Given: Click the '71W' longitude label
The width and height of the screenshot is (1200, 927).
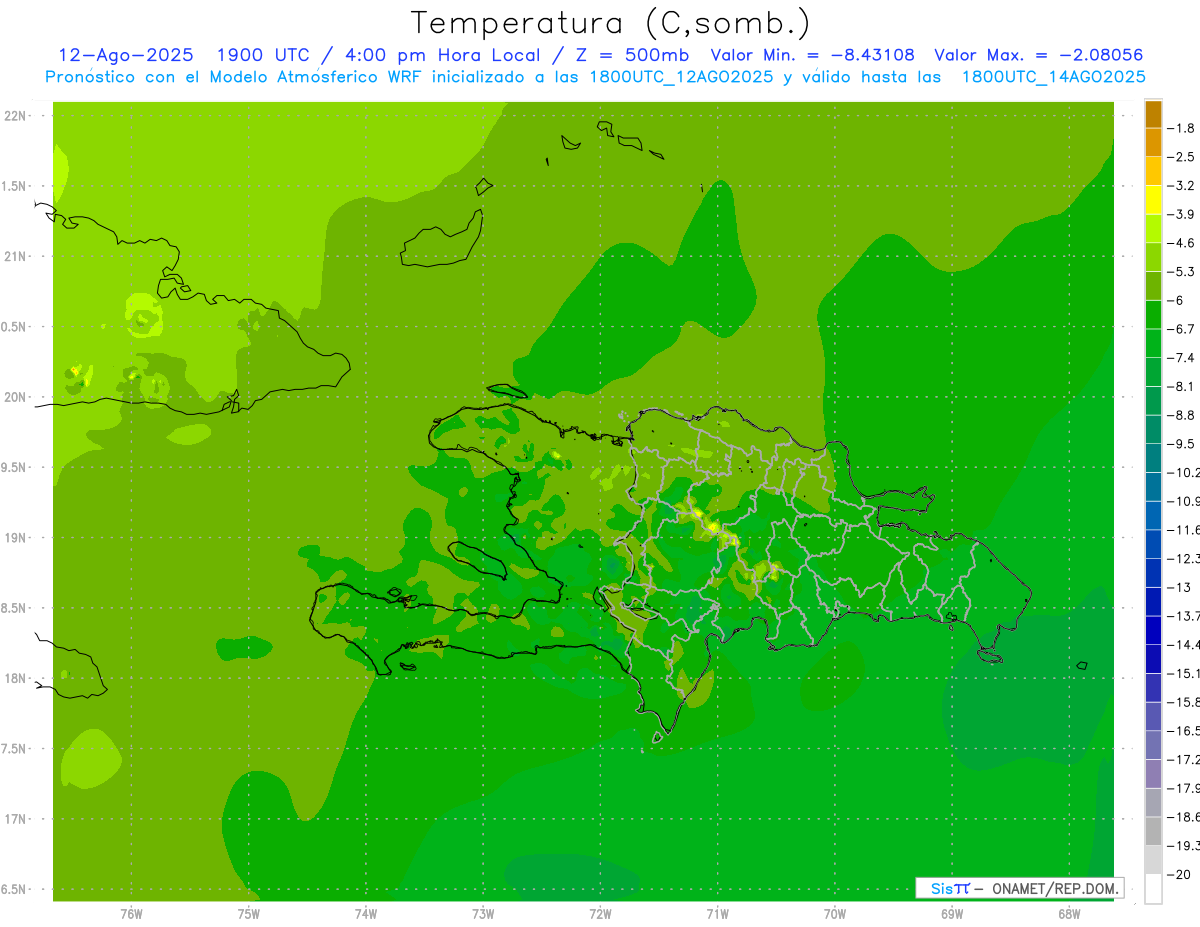Looking at the screenshot, I should (717, 913).
